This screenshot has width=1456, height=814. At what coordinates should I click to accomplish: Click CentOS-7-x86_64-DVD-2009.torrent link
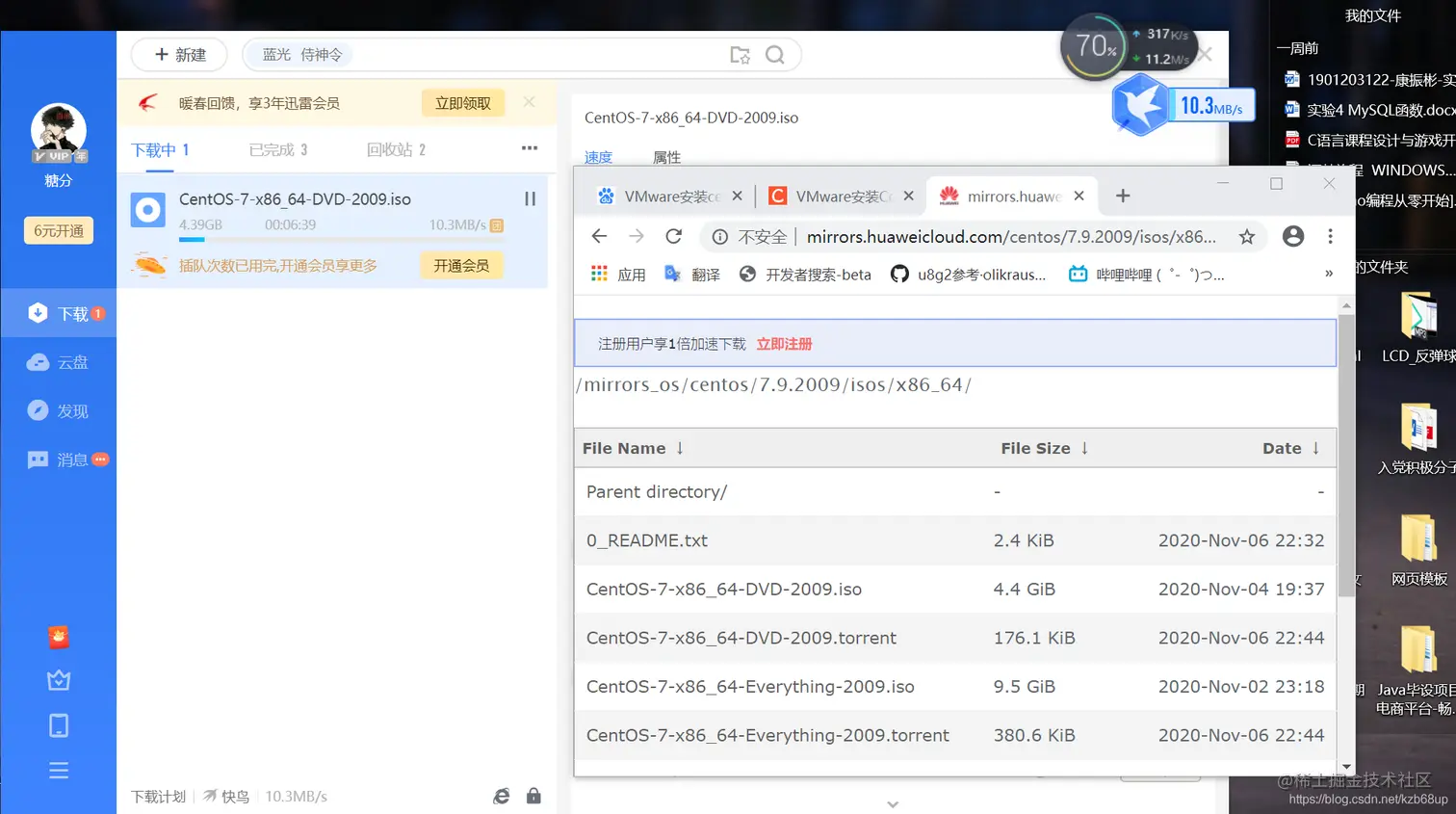click(x=741, y=638)
